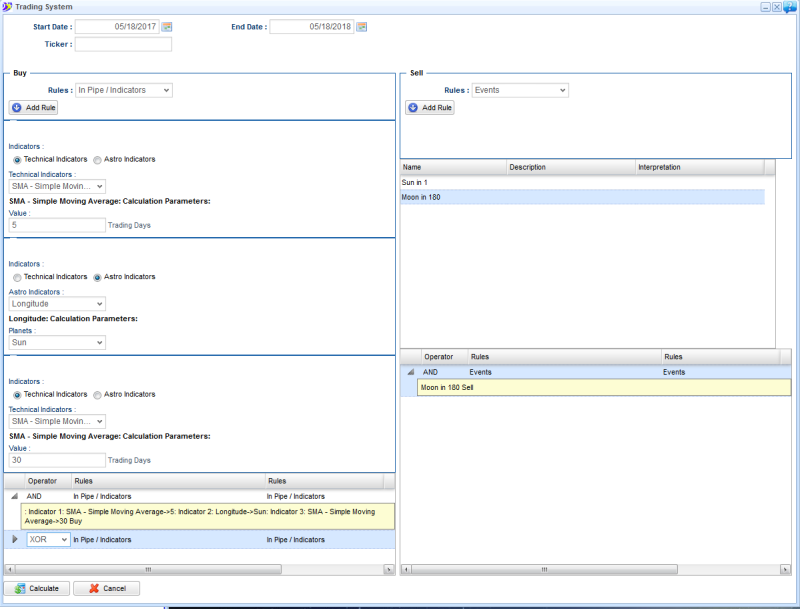Click the Buy section Add Rule button
Viewport: 800px width, 609px height.
pos(34,107)
